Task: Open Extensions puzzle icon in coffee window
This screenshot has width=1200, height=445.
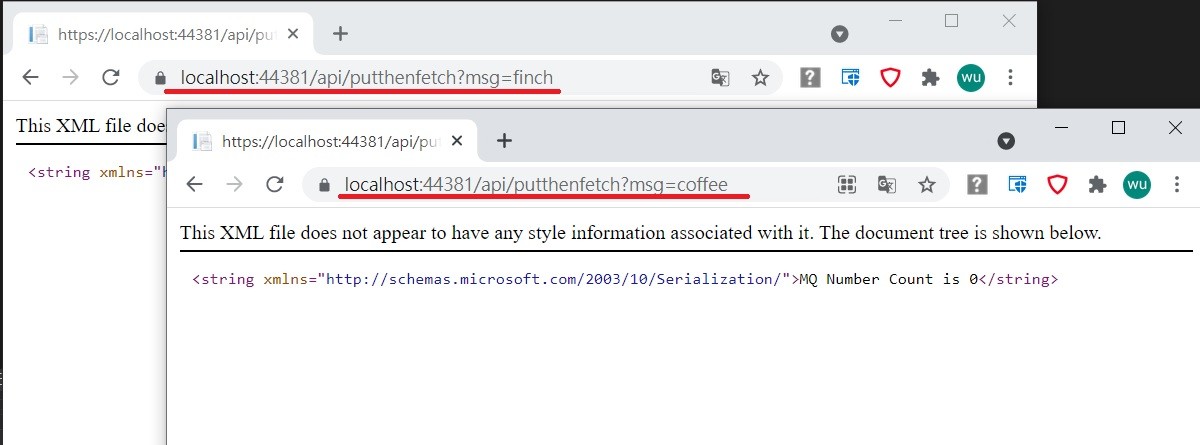Action: (1097, 184)
